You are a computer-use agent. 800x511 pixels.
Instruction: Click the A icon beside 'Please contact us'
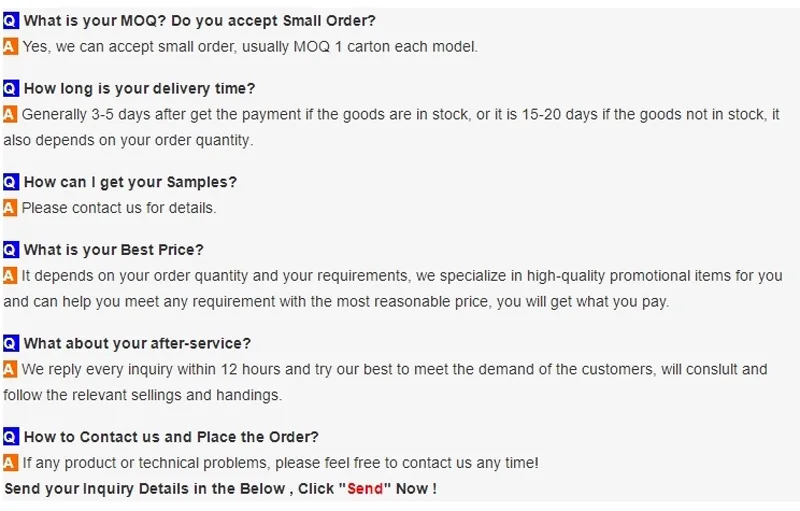pyautogui.click(x=11, y=208)
